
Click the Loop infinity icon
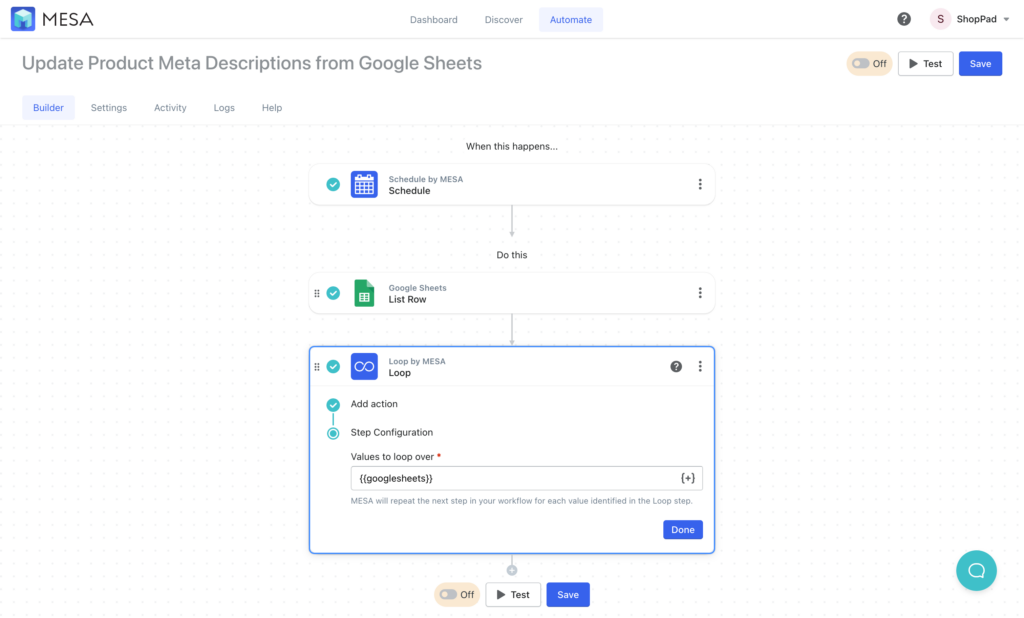tap(364, 366)
